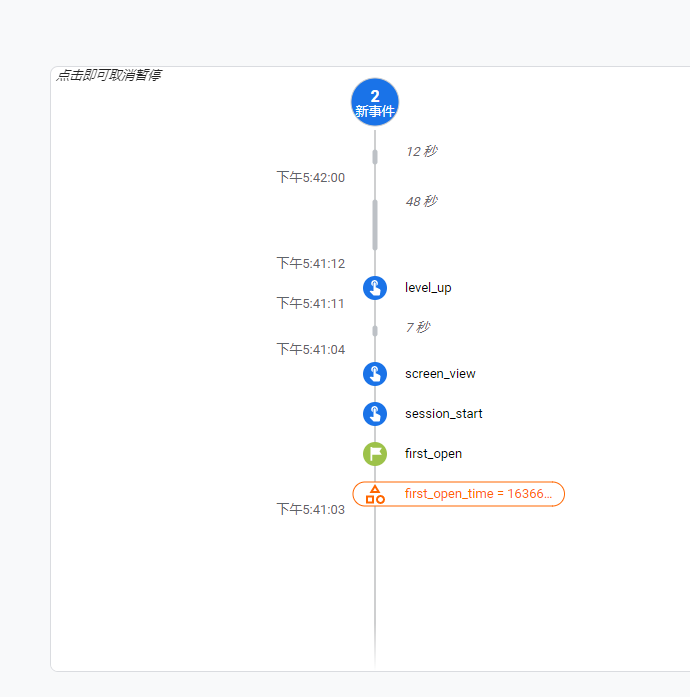The width and height of the screenshot is (690, 697).
Task: Select the 48 秒 gap bar on timeline
Action: click(375, 224)
